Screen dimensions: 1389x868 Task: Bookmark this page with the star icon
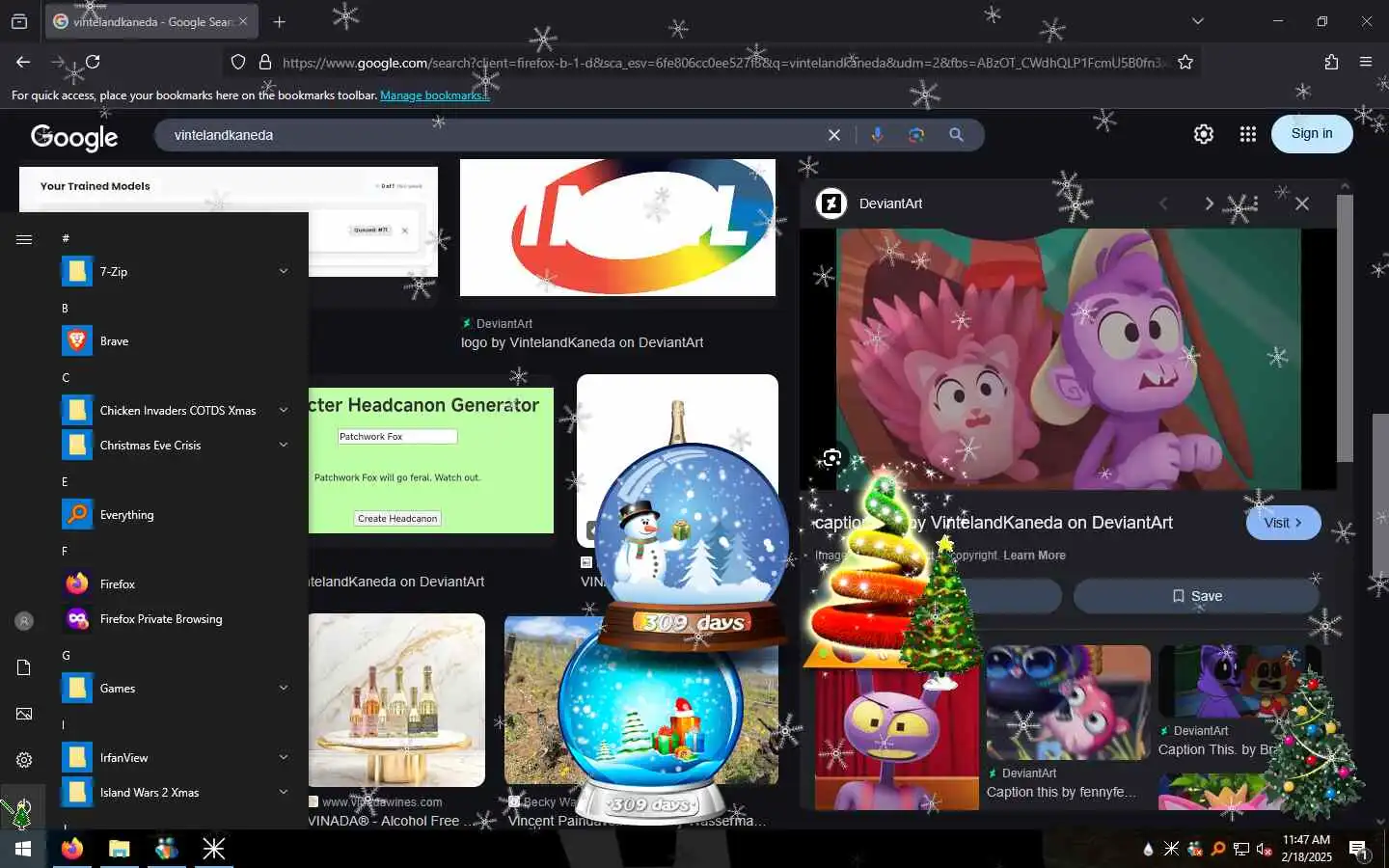[1185, 62]
